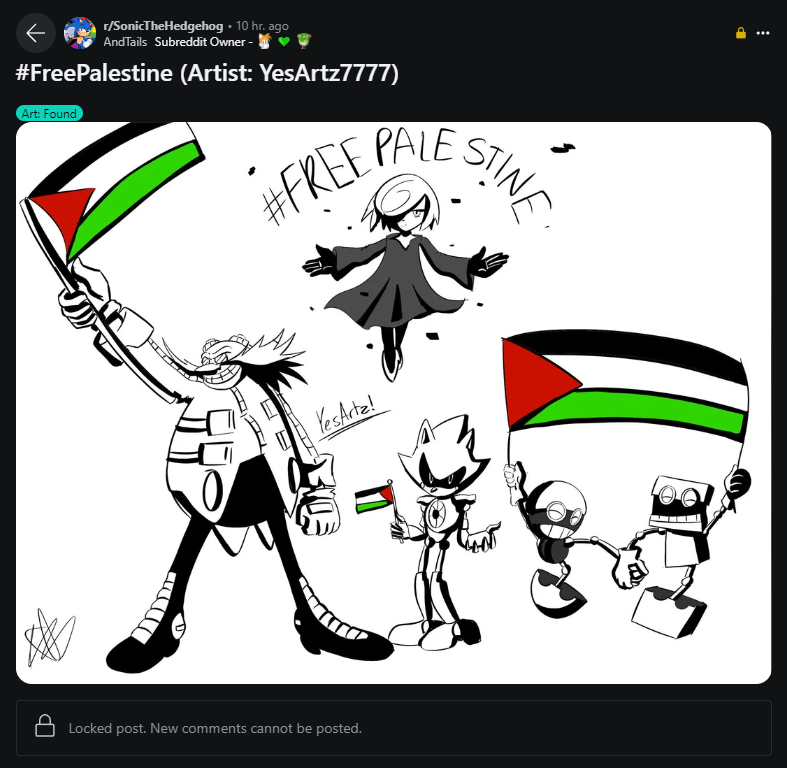Click the Tails fox flair emoji
The width and height of the screenshot is (787, 768).
pos(265,41)
